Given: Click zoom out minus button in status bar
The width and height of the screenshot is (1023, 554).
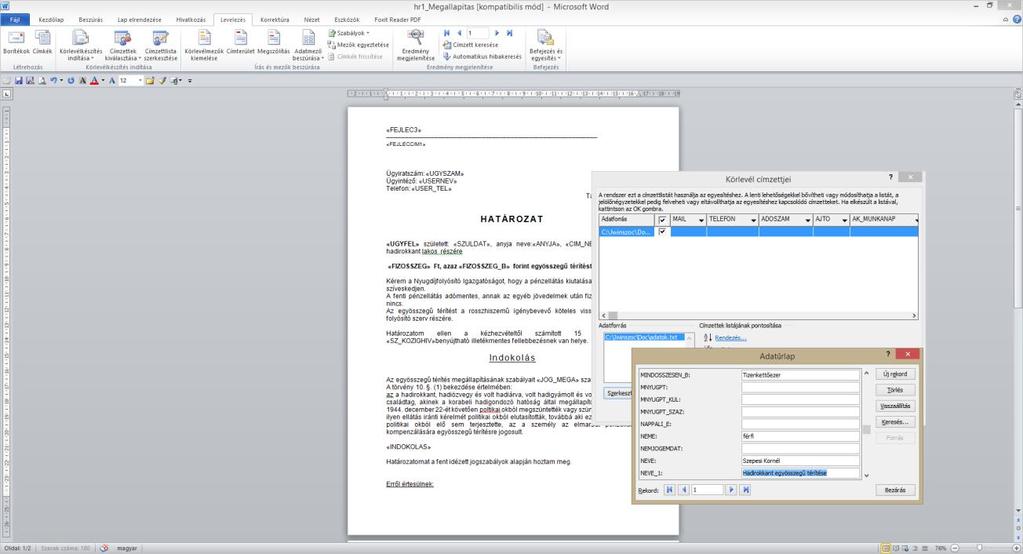Looking at the screenshot, I should point(955,548).
